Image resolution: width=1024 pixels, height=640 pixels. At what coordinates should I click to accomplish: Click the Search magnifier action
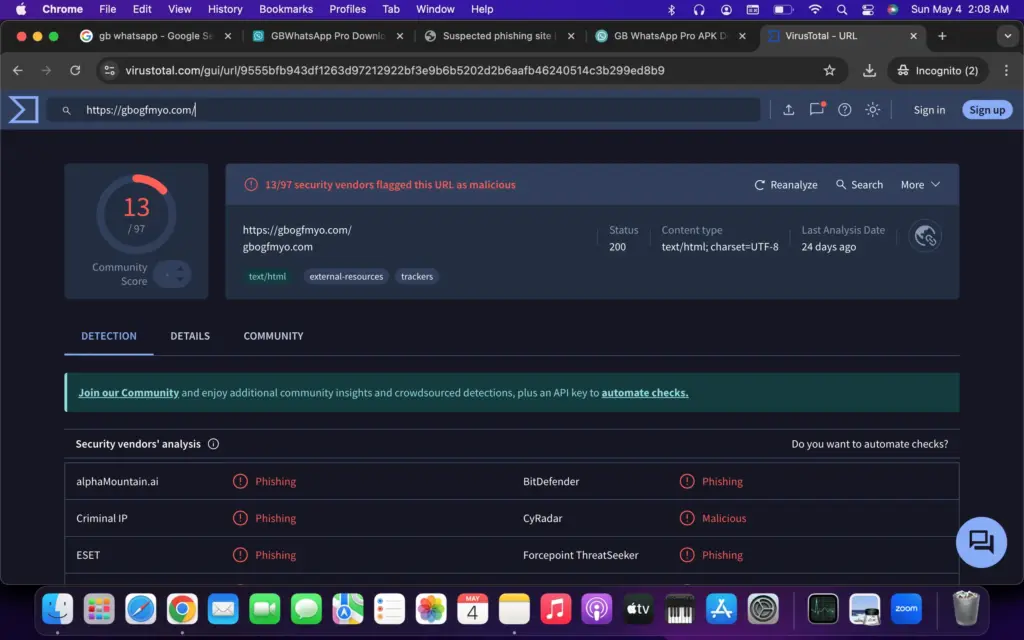coord(859,185)
